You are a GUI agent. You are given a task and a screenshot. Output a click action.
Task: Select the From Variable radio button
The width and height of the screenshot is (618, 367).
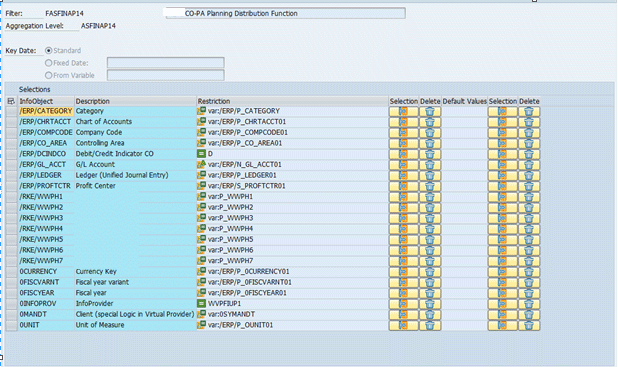point(48,75)
